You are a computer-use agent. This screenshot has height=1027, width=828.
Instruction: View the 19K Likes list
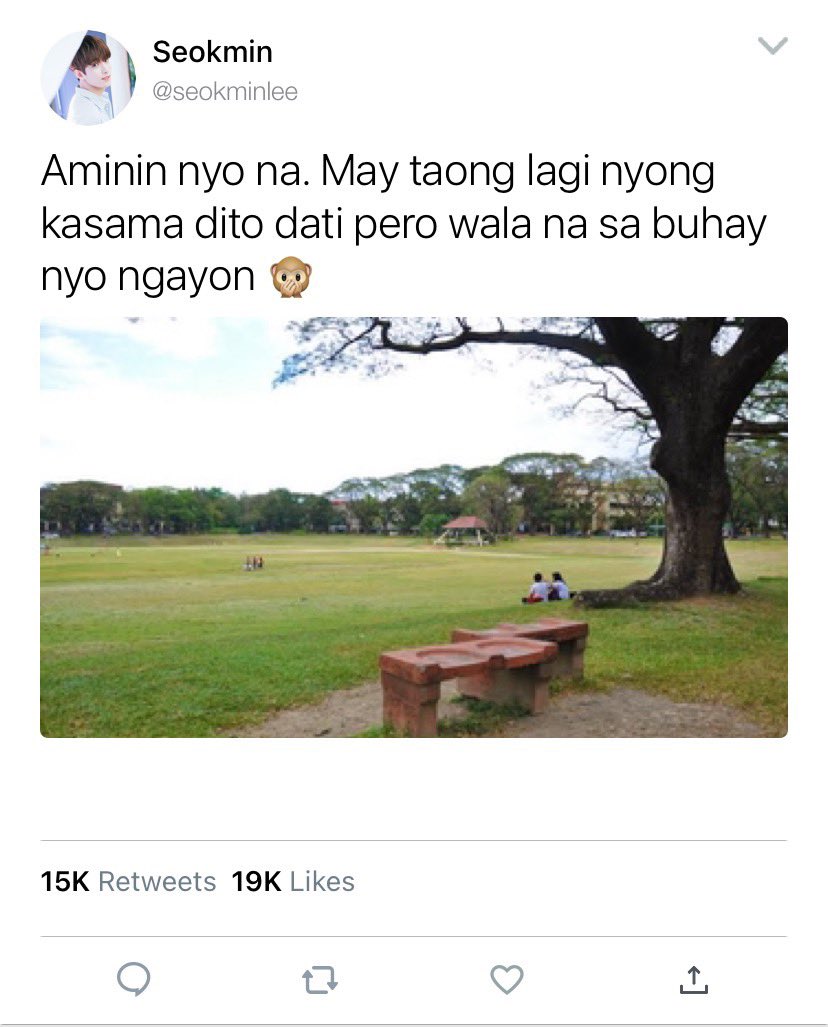(x=293, y=882)
